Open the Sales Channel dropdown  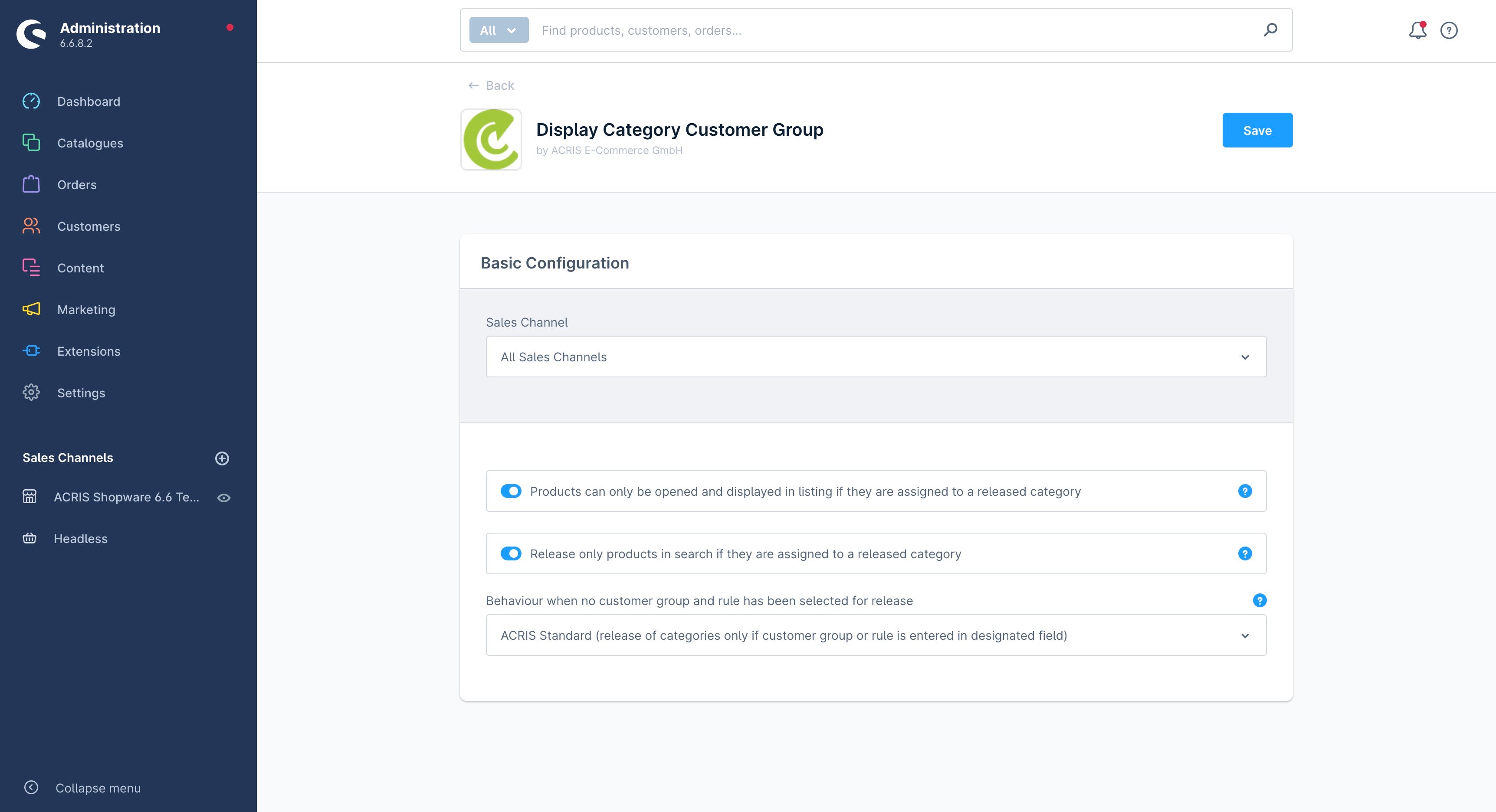(876, 357)
